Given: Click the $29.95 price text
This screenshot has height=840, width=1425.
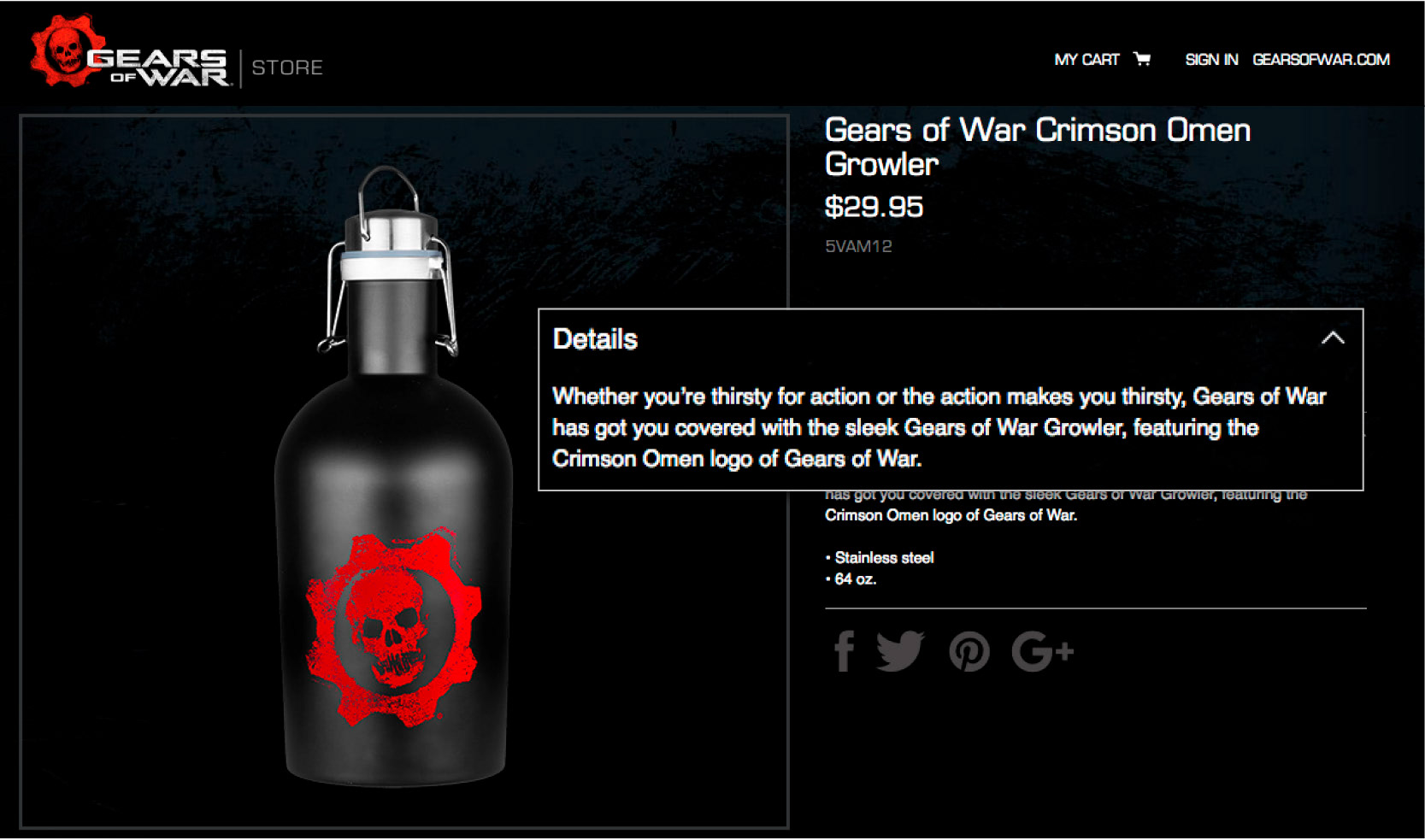Looking at the screenshot, I should pos(874,207).
